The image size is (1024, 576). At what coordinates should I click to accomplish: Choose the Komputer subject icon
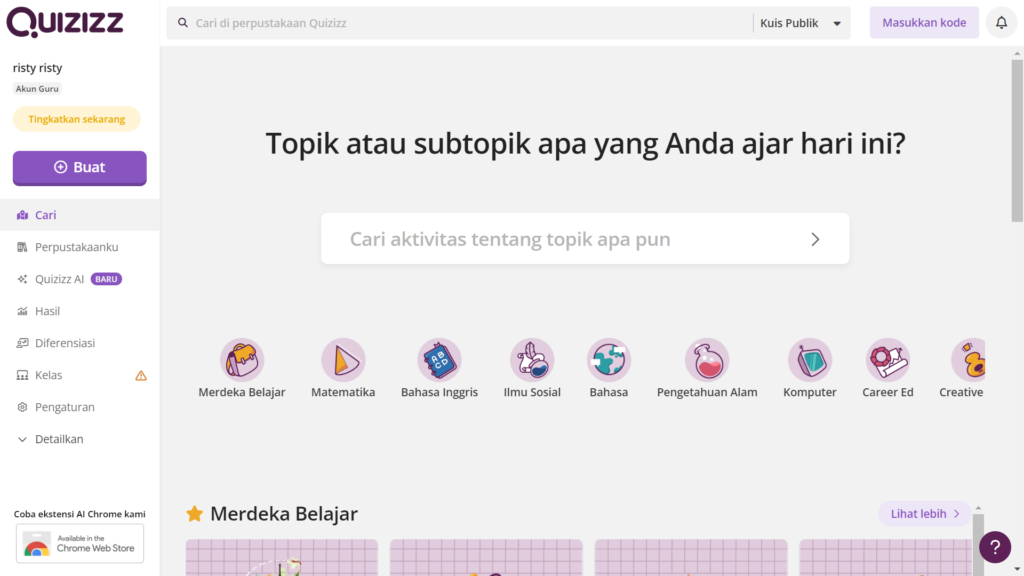click(810, 360)
